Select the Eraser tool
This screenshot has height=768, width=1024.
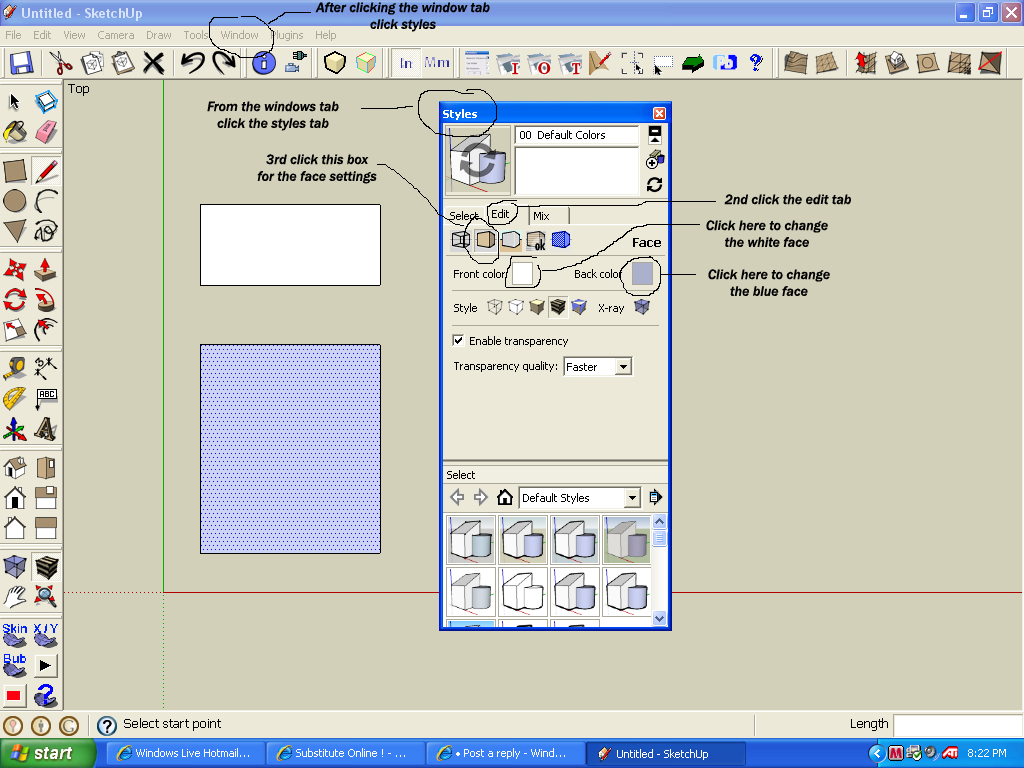tap(46, 132)
